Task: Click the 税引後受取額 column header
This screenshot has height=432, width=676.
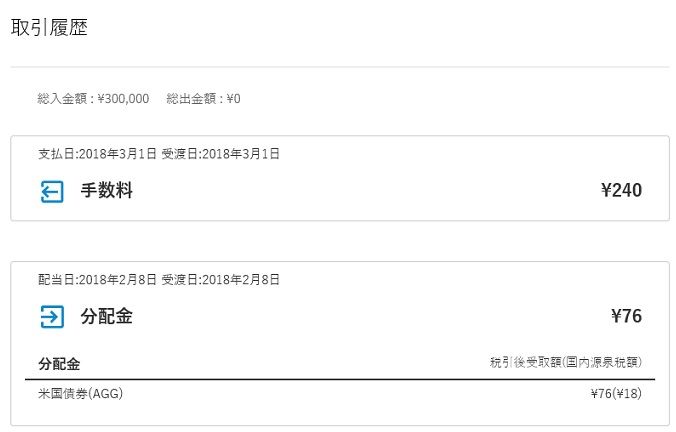Action: 566,362
